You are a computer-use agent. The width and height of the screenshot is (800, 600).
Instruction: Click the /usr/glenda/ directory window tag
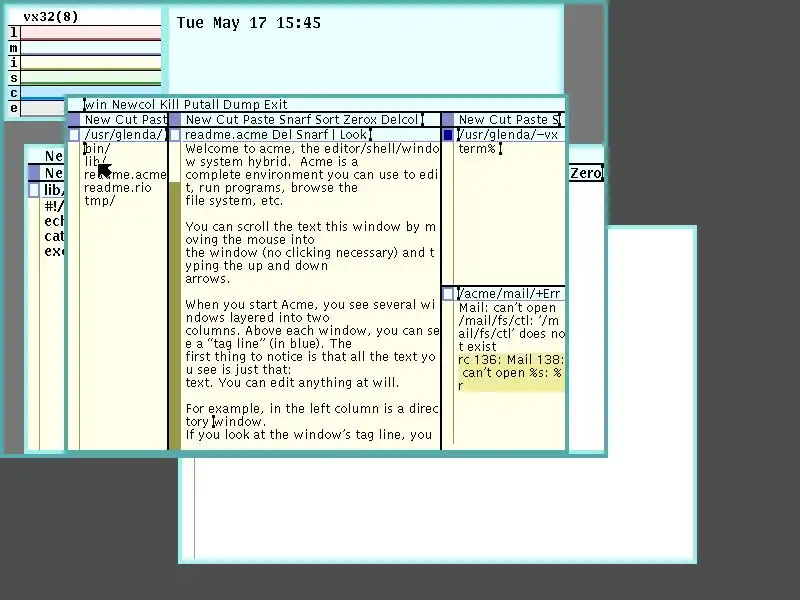(x=123, y=135)
